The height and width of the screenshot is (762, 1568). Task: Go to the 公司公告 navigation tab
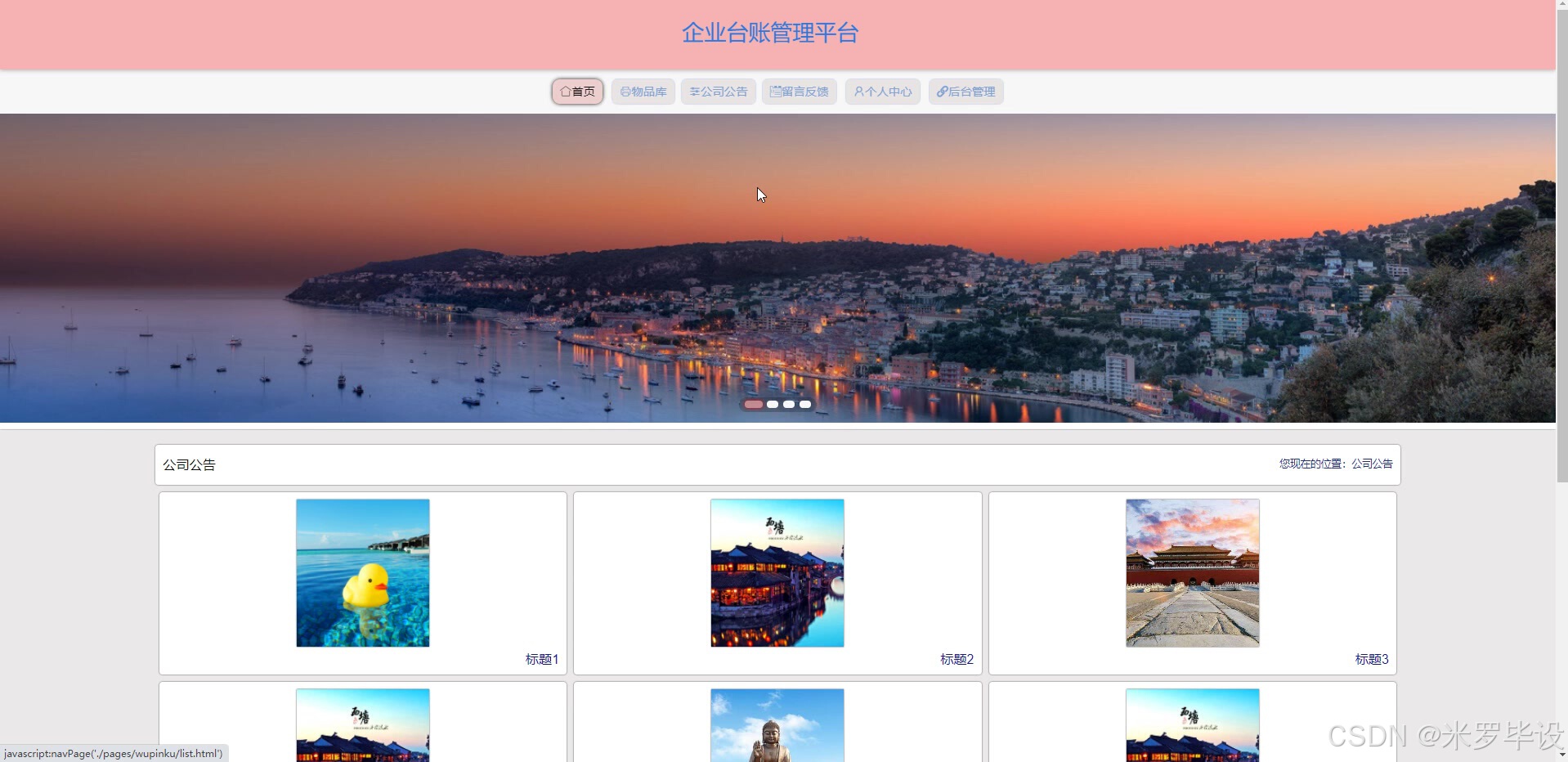[719, 92]
